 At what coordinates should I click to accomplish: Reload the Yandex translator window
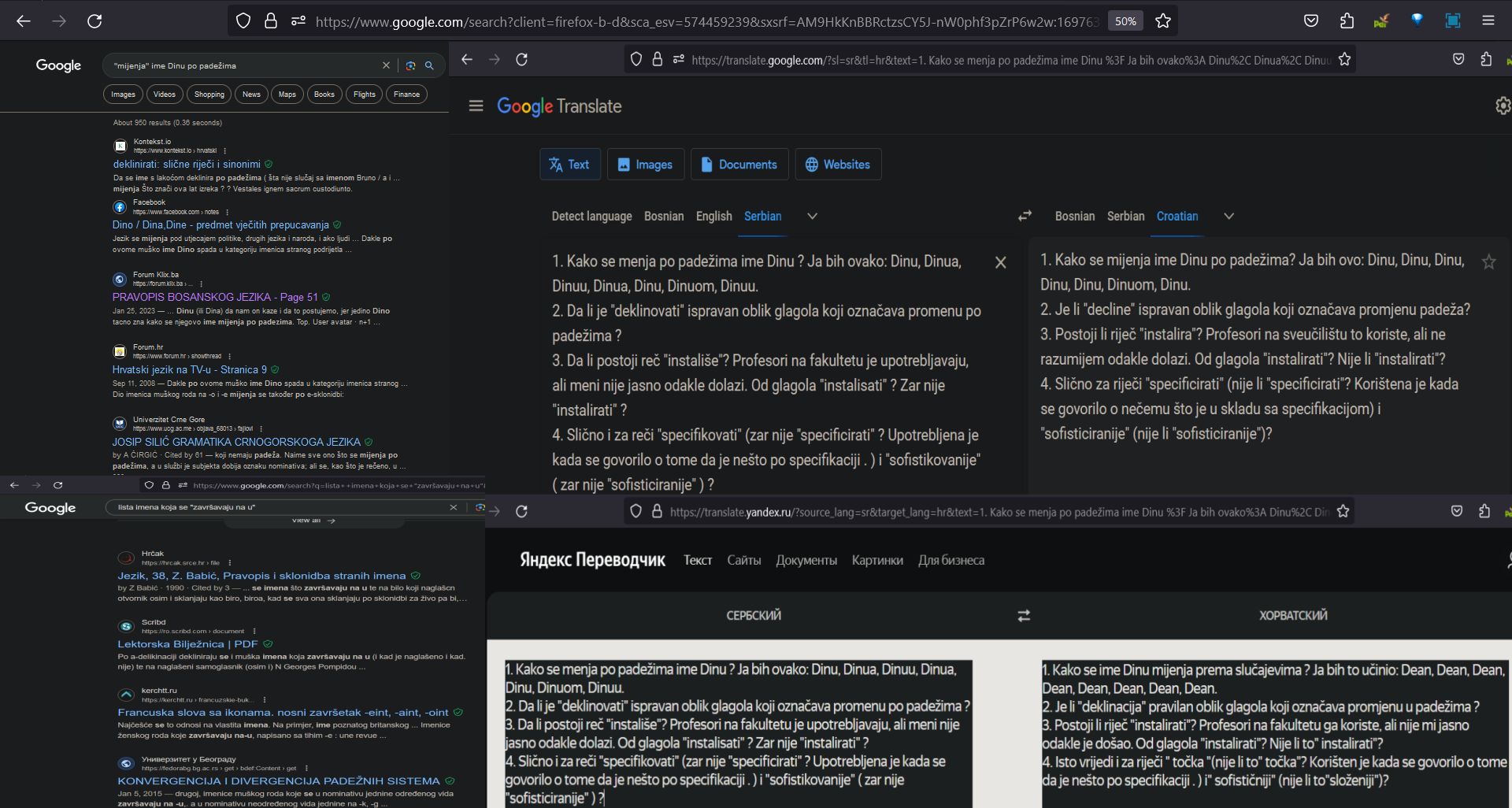pyautogui.click(x=521, y=511)
